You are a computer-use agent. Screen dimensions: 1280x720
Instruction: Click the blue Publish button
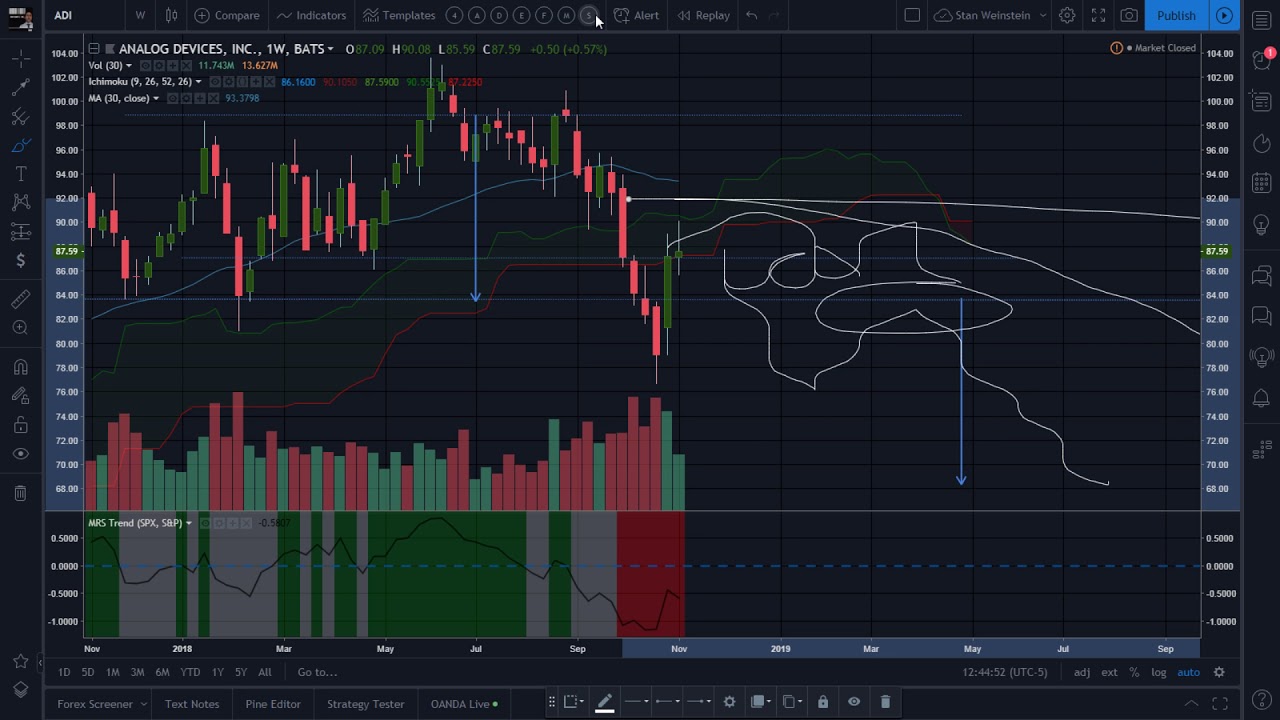coord(1176,15)
